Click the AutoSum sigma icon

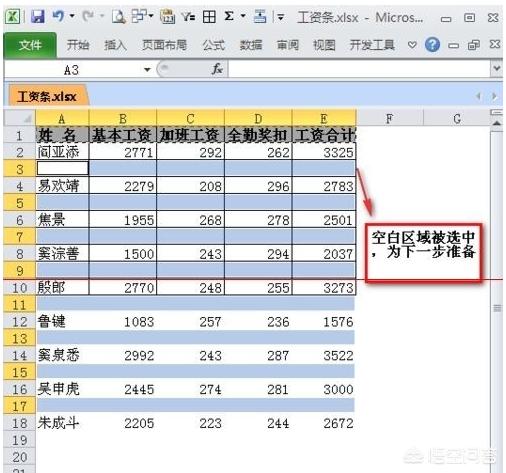(x=229, y=16)
